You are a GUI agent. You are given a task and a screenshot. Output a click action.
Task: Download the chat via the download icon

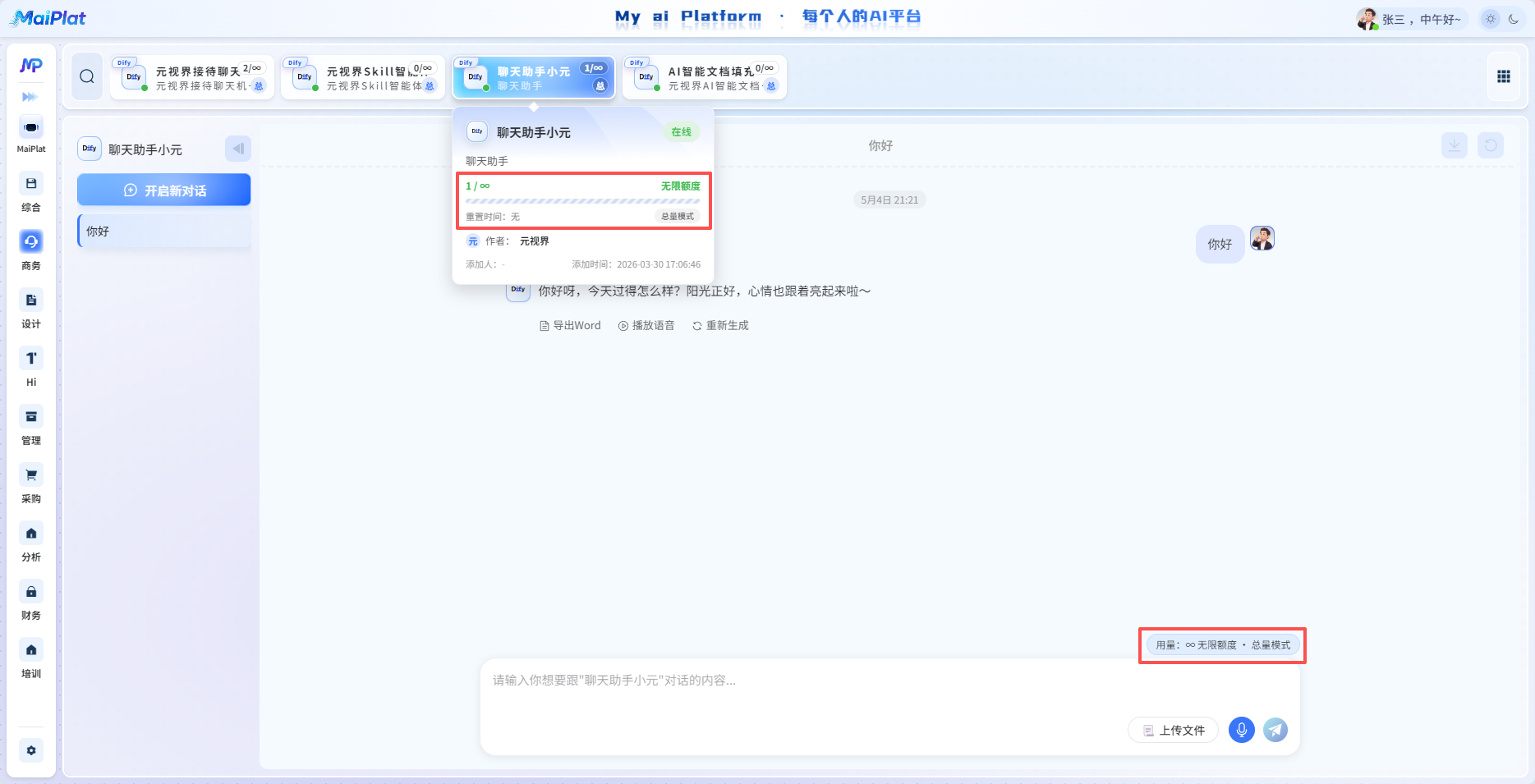[1455, 145]
